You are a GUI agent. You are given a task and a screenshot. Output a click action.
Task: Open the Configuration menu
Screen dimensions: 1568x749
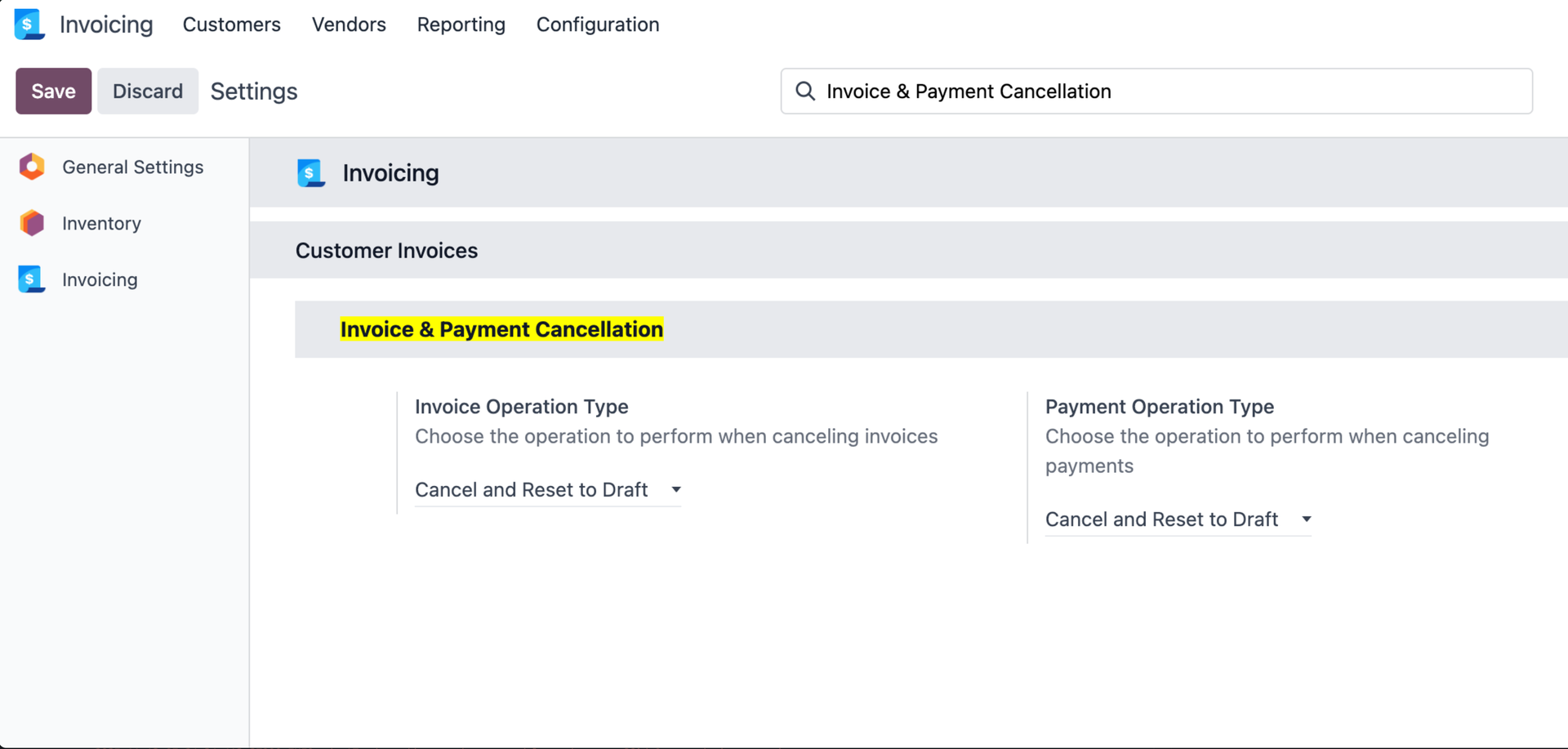point(597,25)
